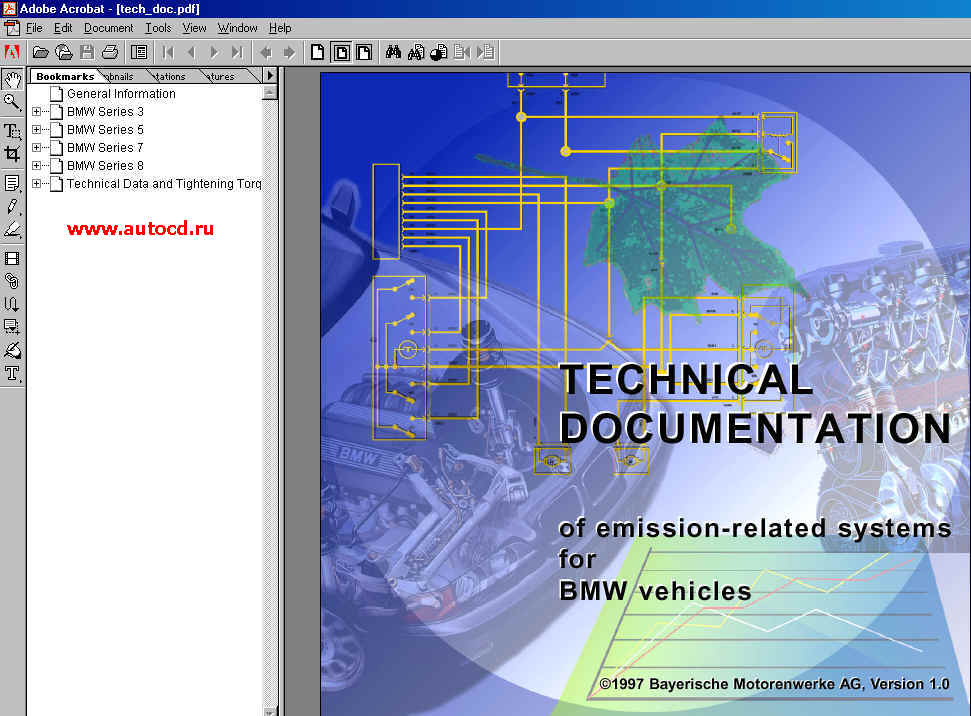
Task: Go to the Last Page arrow
Action: [237, 52]
